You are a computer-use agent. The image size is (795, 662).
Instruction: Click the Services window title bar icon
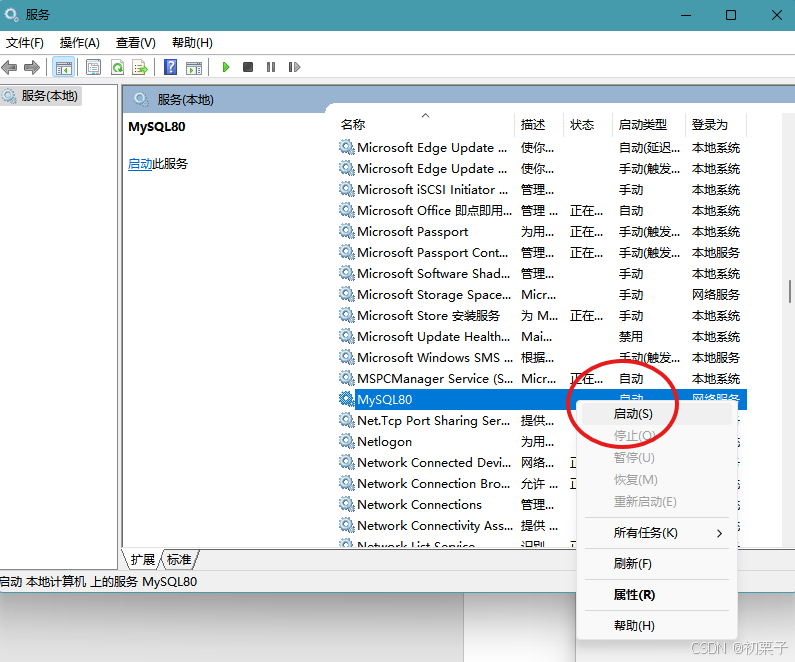click(12, 15)
